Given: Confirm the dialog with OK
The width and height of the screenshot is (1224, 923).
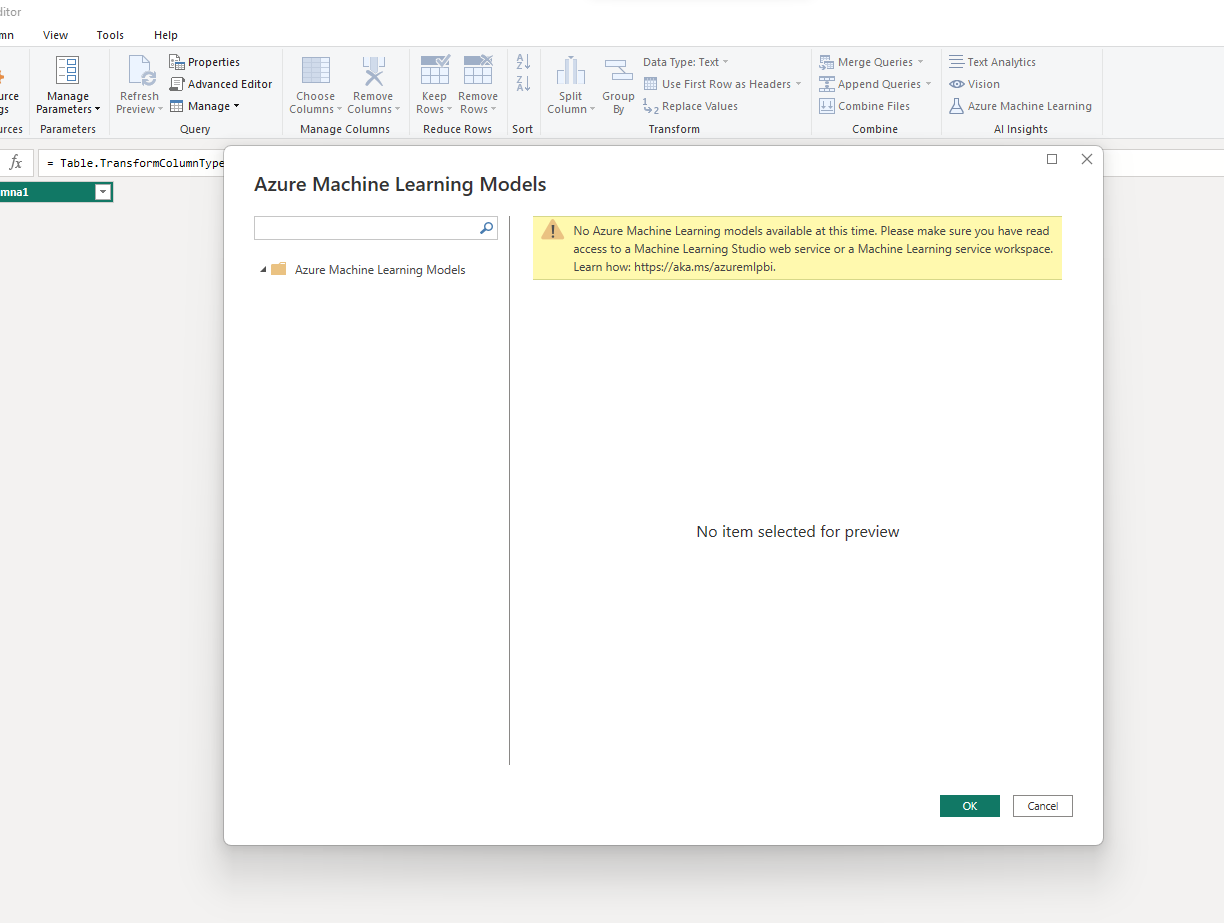Looking at the screenshot, I should tap(970, 806).
